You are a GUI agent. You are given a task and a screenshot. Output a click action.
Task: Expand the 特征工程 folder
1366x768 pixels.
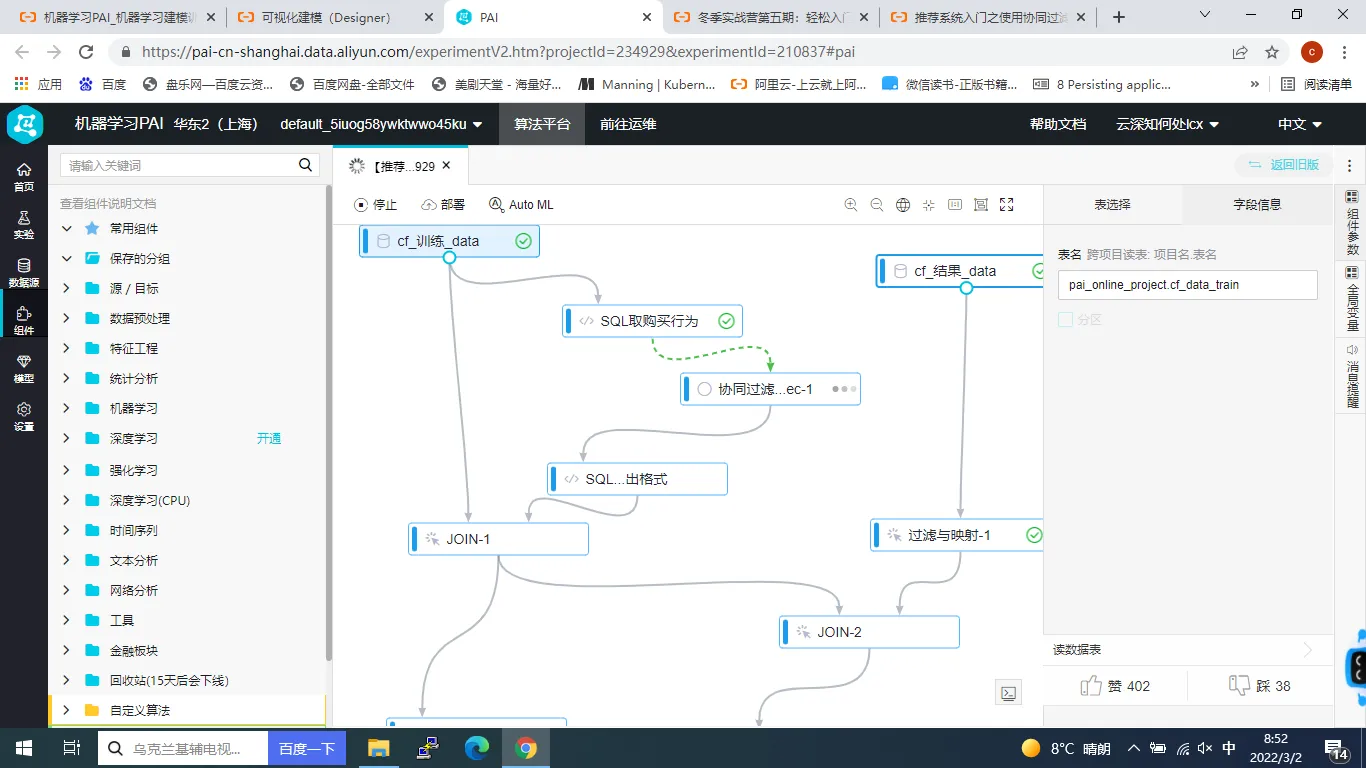[67, 348]
